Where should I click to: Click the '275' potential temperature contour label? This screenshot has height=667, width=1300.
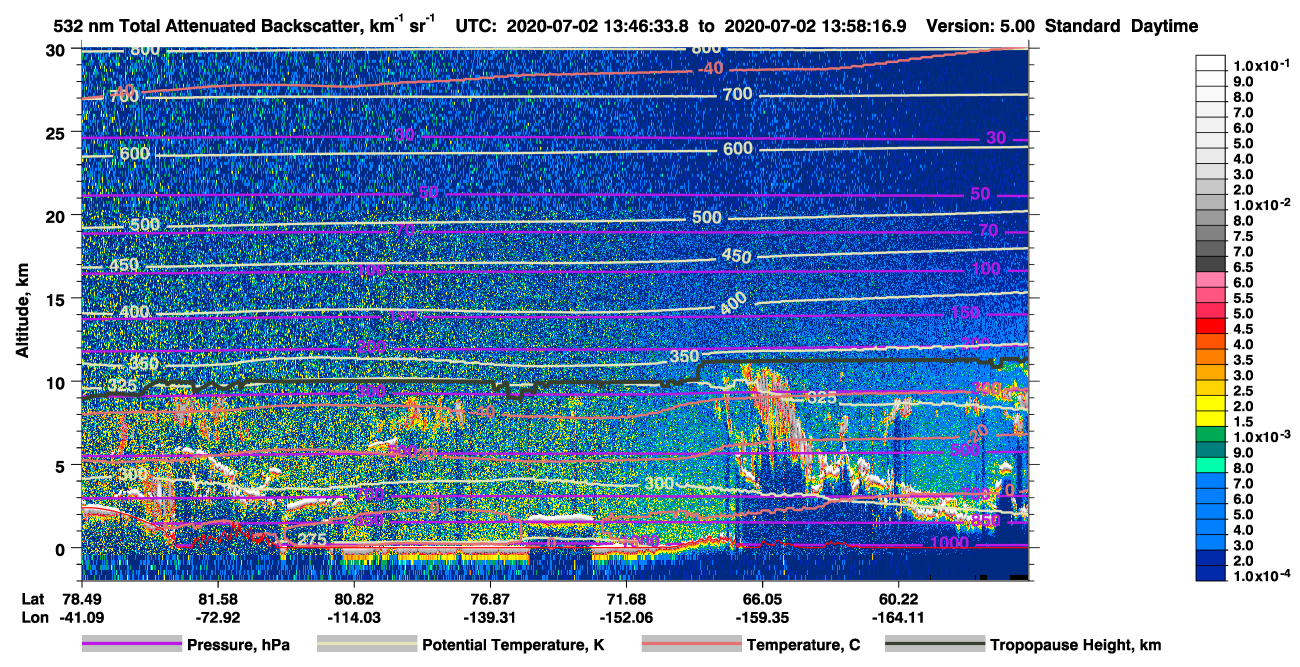click(x=314, y=541)
